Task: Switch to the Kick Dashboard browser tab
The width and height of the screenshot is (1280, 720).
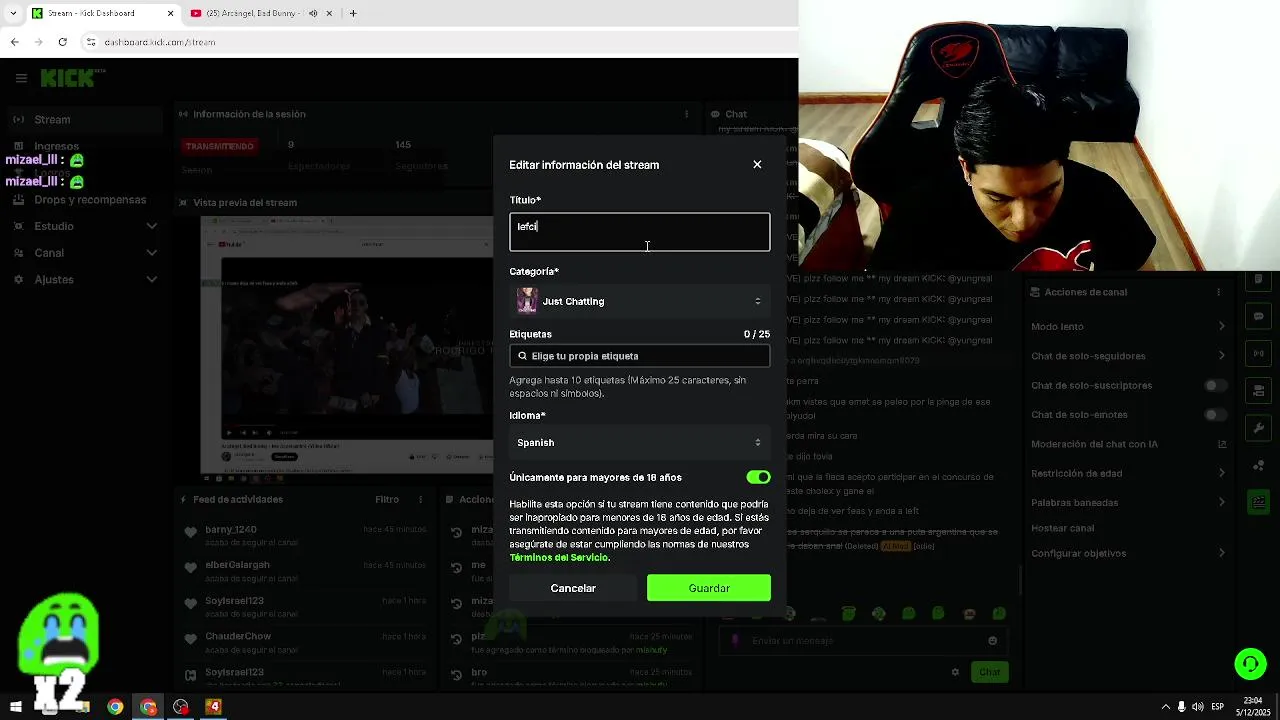Action: pos(103,13)
